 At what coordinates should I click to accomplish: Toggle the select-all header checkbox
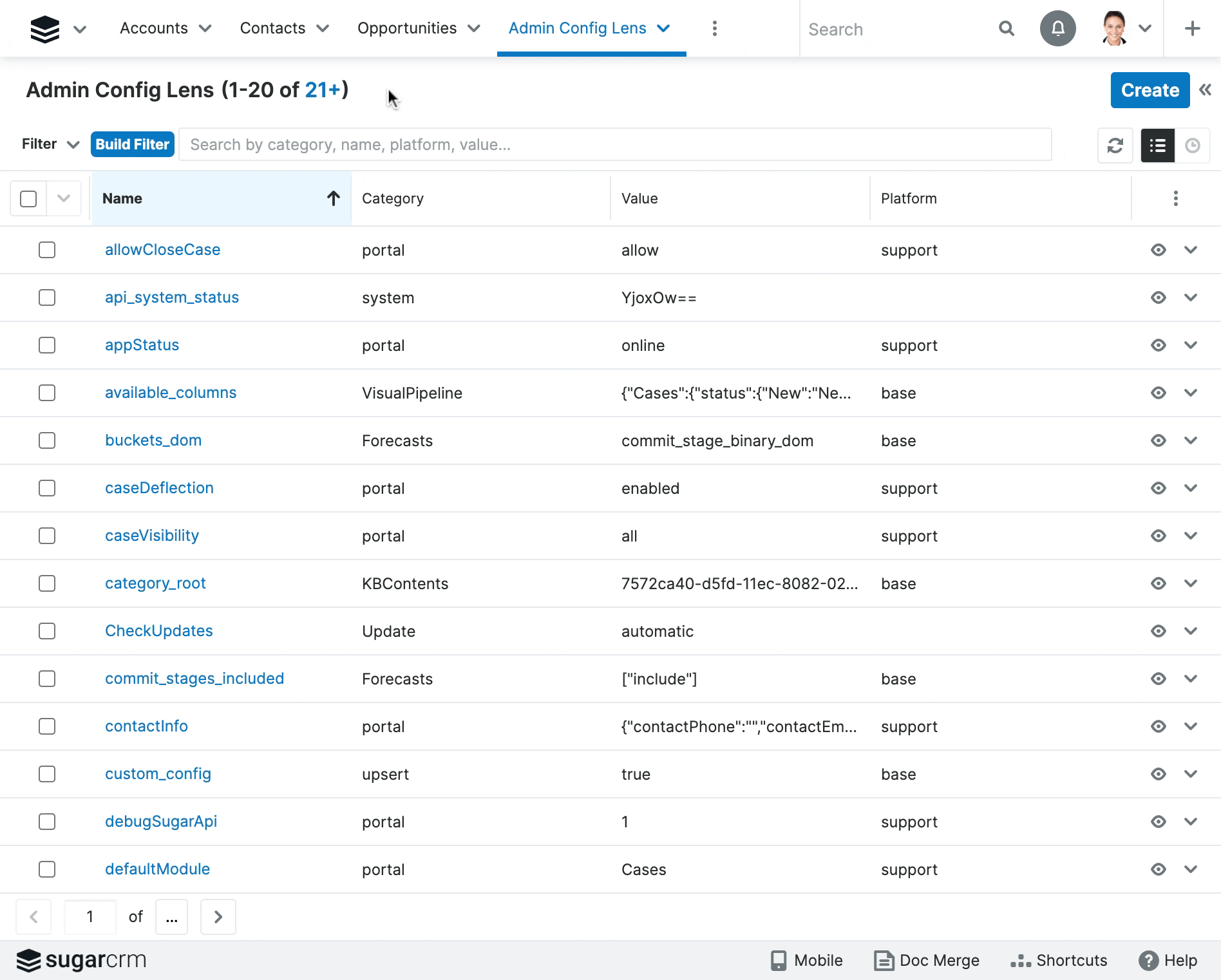[28, 198]
